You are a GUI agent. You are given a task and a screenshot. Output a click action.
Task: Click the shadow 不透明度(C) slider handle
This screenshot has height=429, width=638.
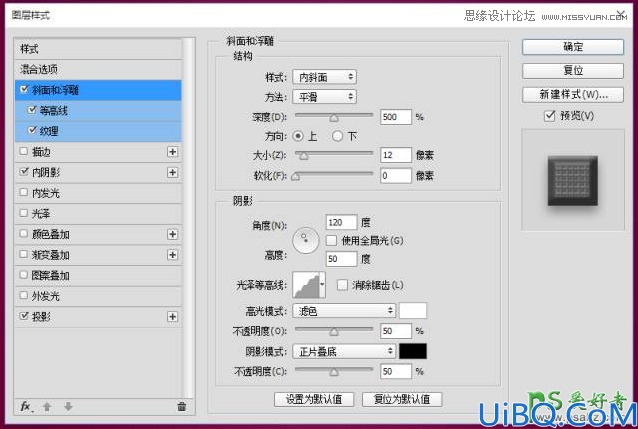[x=334, y=372]
